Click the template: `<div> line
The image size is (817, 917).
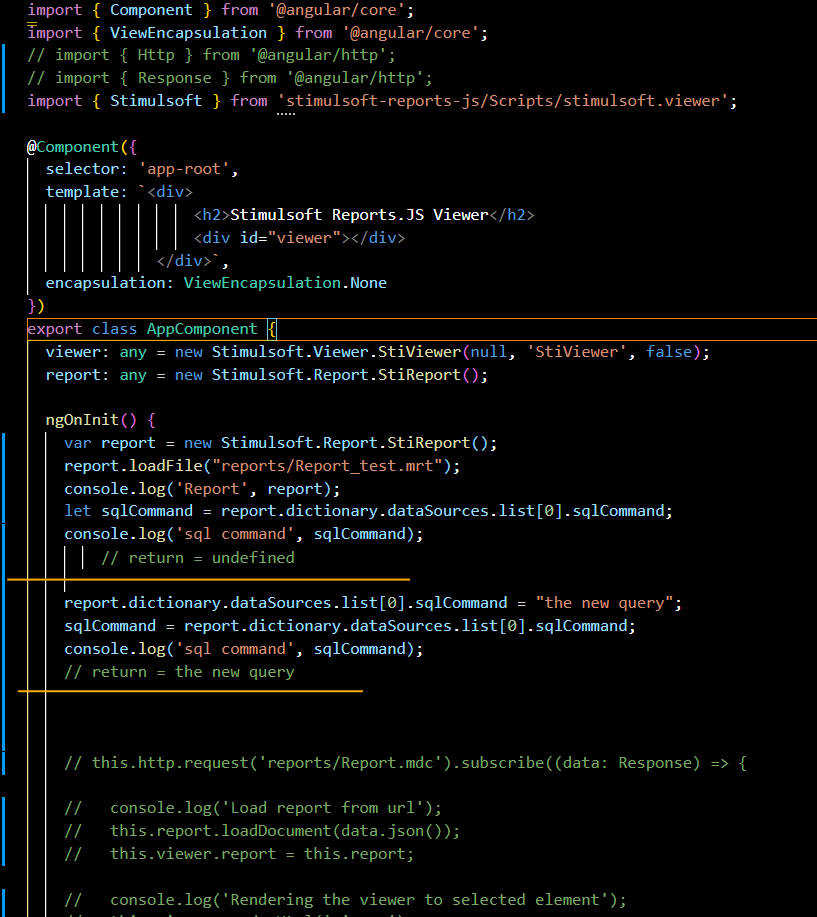point(119,192)
